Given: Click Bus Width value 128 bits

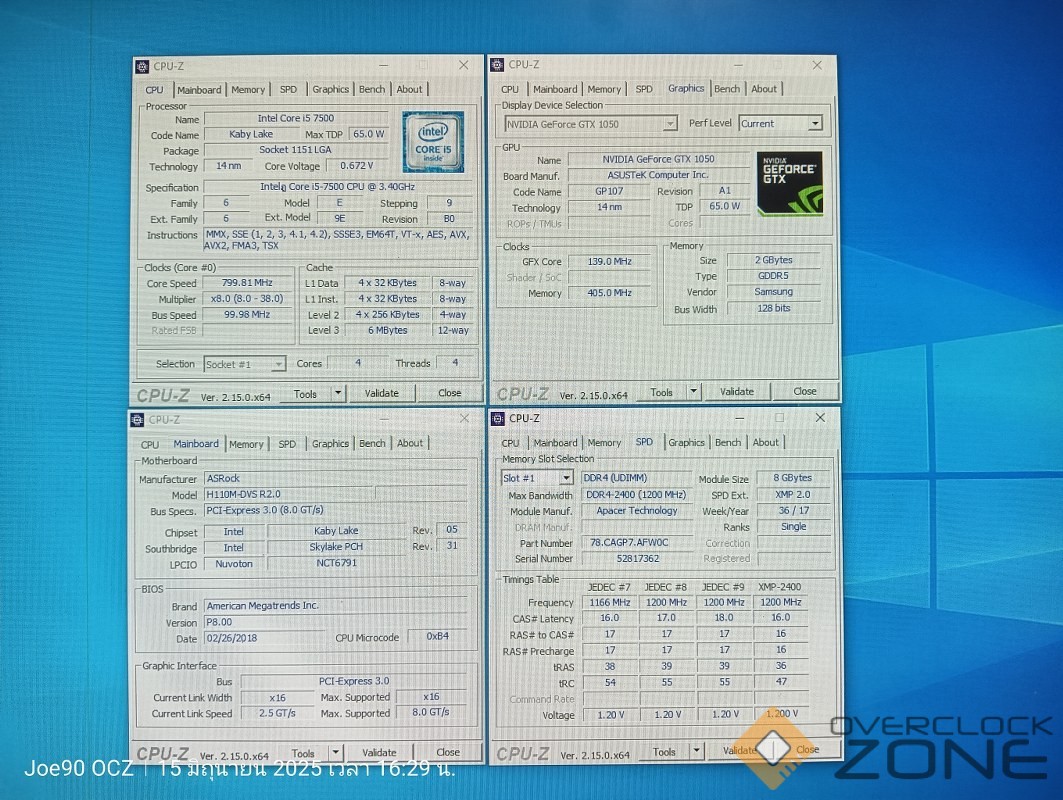Looking at the screenshot, I should coord(774,308).
